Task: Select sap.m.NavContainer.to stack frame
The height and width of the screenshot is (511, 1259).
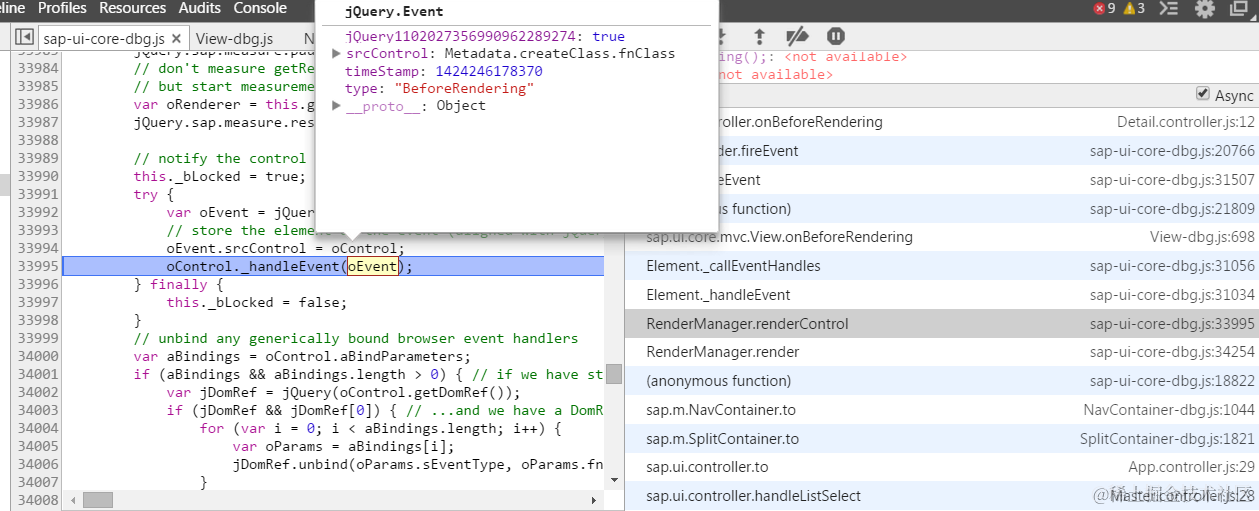Action: pos(941,410)
